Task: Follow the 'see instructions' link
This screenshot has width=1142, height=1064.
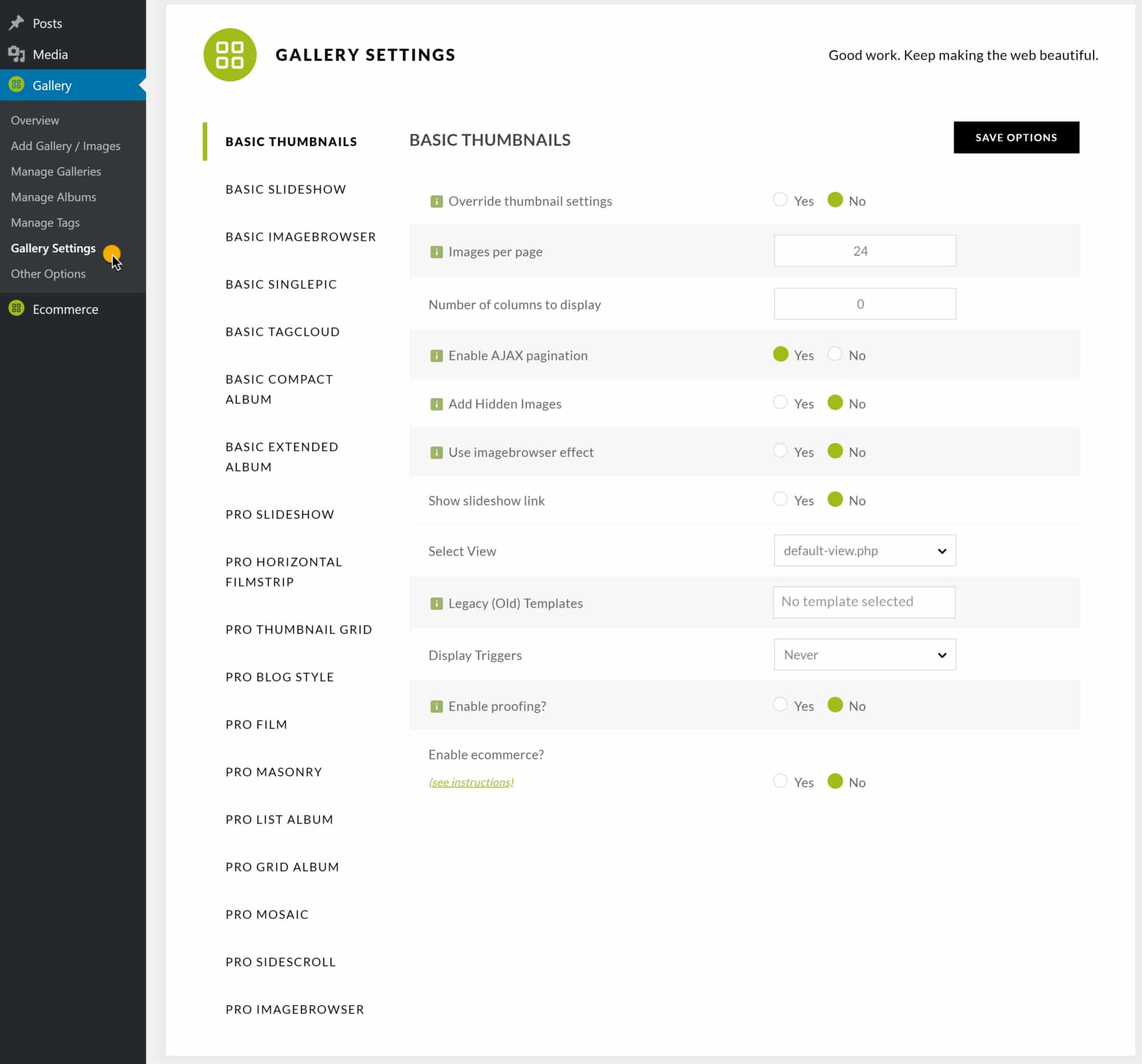Action: (471, 782)
